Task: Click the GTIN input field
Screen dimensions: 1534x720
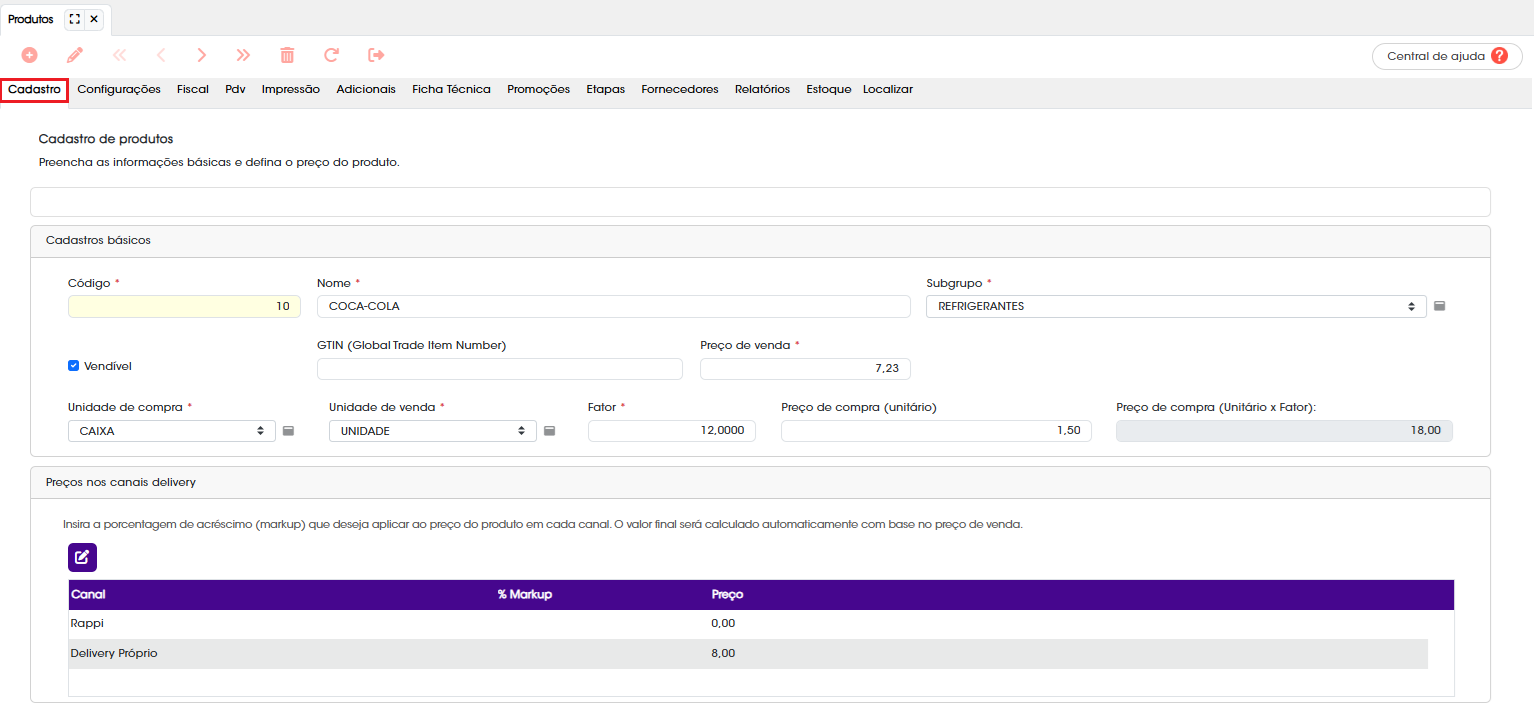Action: (500, 369)
